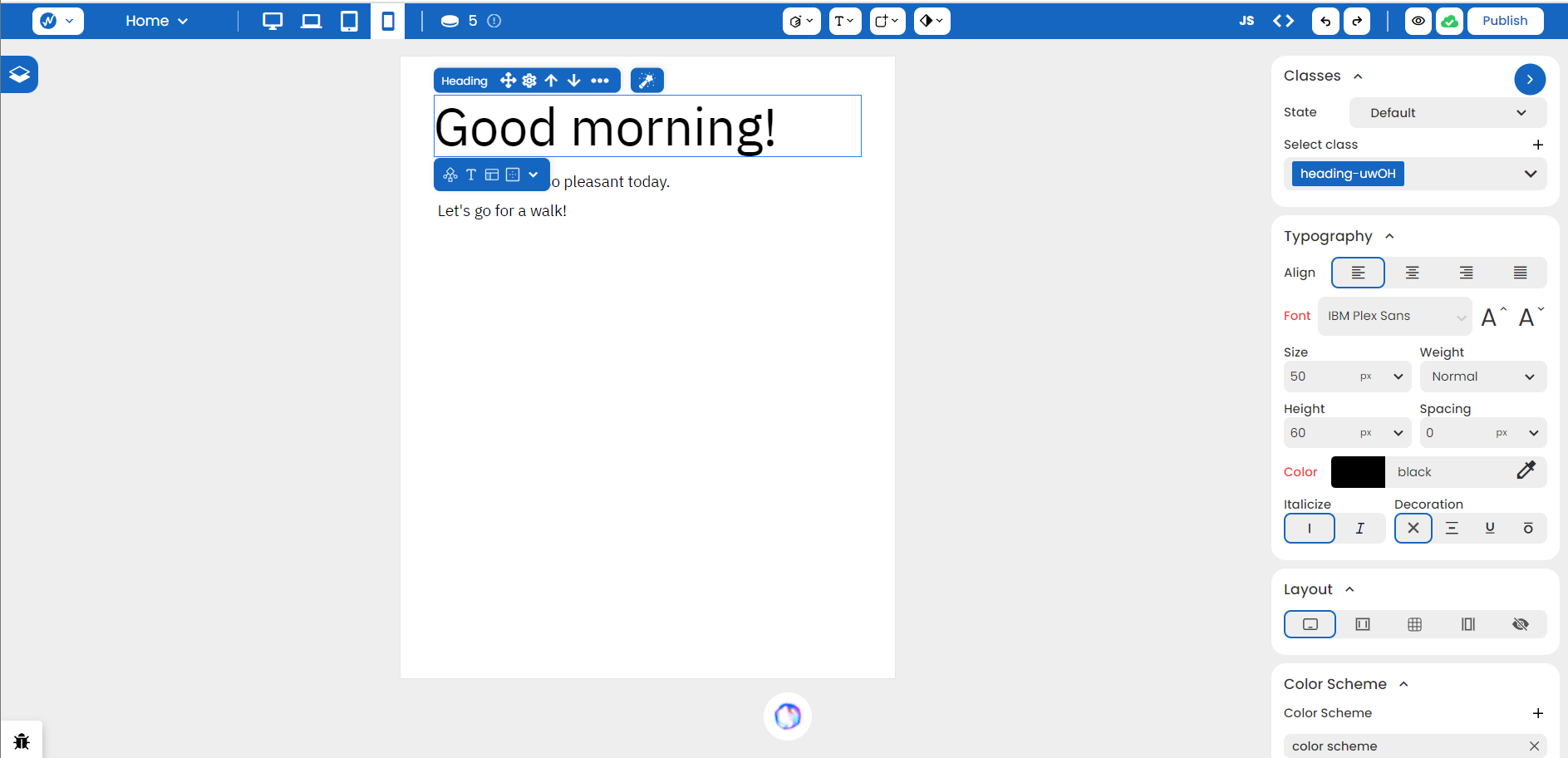This screenshot has height=758, width=1568.
Task: Align text center
Action: pos(1412,273)
